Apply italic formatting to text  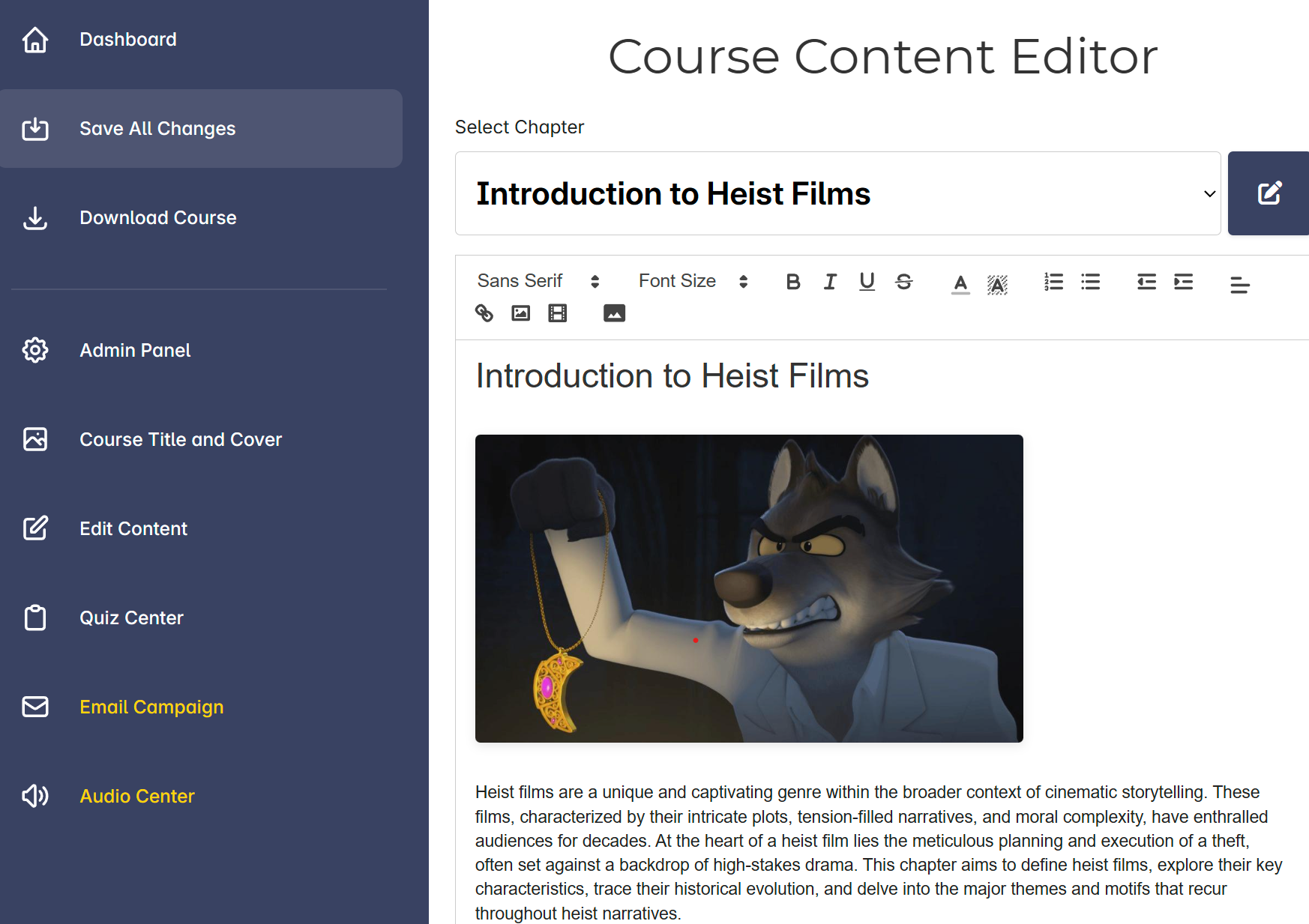(830, 282)
